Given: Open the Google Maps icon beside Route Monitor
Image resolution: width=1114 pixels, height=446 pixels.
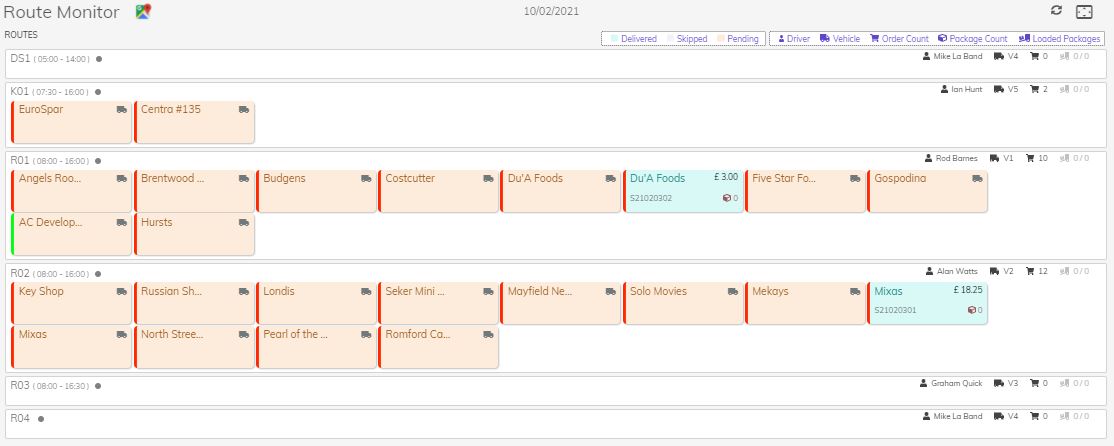Looking at the screenshot, I should tap(144, 11).
